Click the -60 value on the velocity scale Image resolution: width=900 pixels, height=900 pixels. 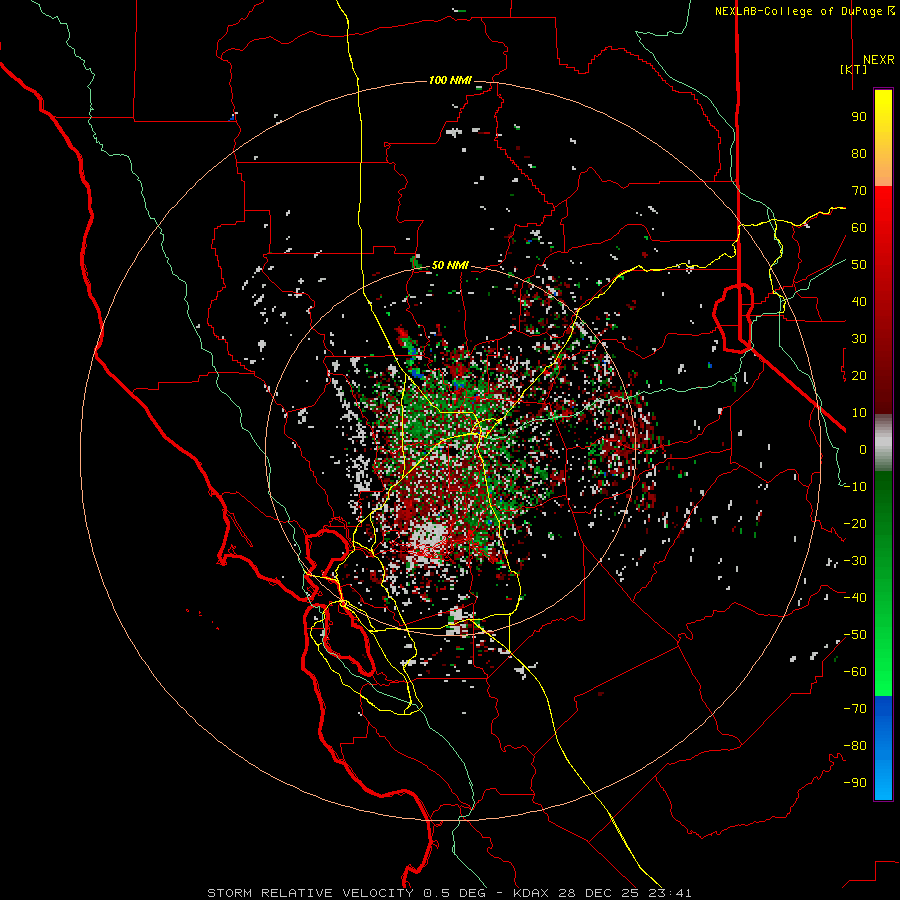click(855, 672)
